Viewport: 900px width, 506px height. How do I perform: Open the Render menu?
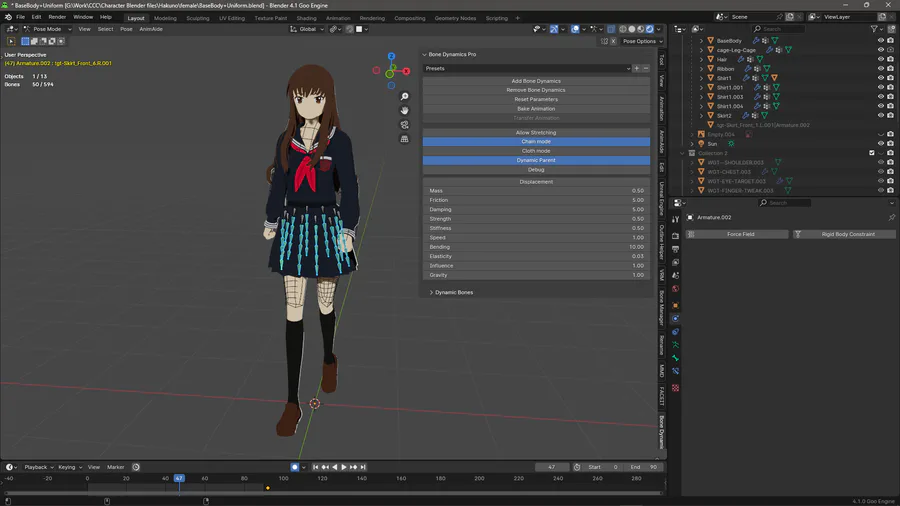(x=57, y=17)
